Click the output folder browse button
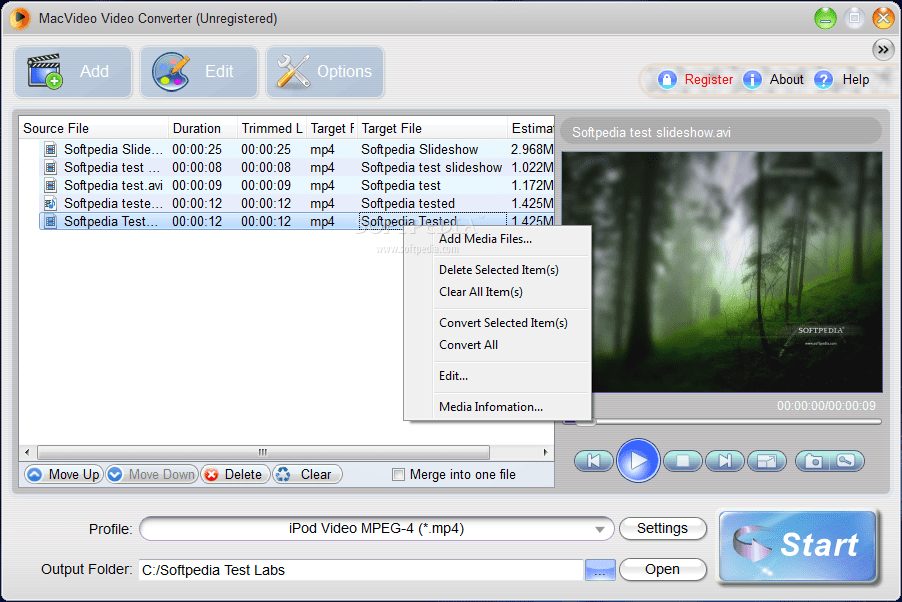Image resolution: width=902 pixels, height=602 pixels. [599, 569]
